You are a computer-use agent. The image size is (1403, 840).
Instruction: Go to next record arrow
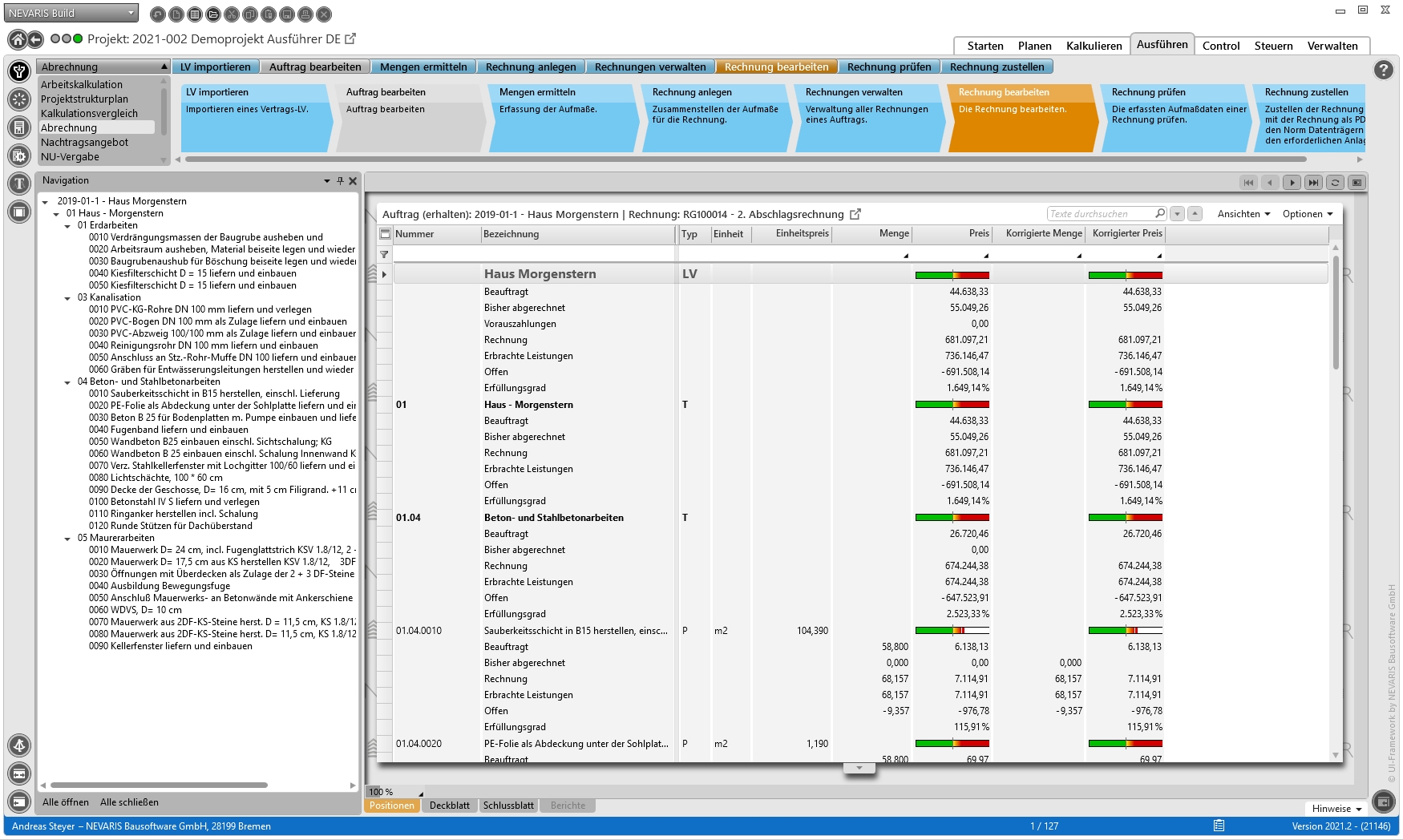(x=1292, y=183)
